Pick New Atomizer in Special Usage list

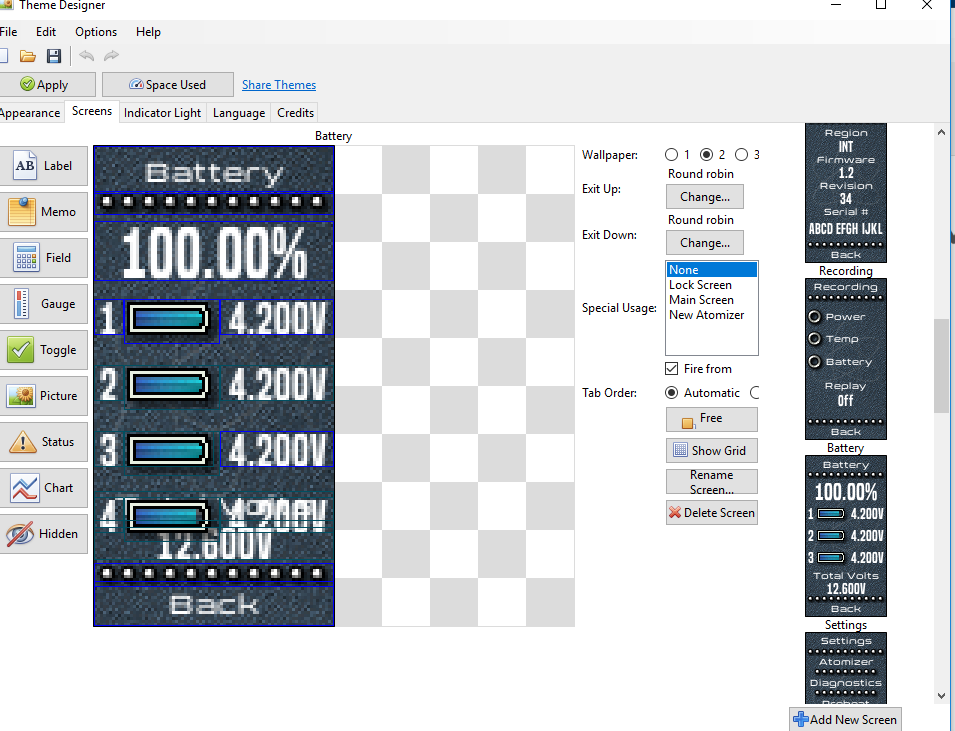pyautogui.click(x=706, y=315)
